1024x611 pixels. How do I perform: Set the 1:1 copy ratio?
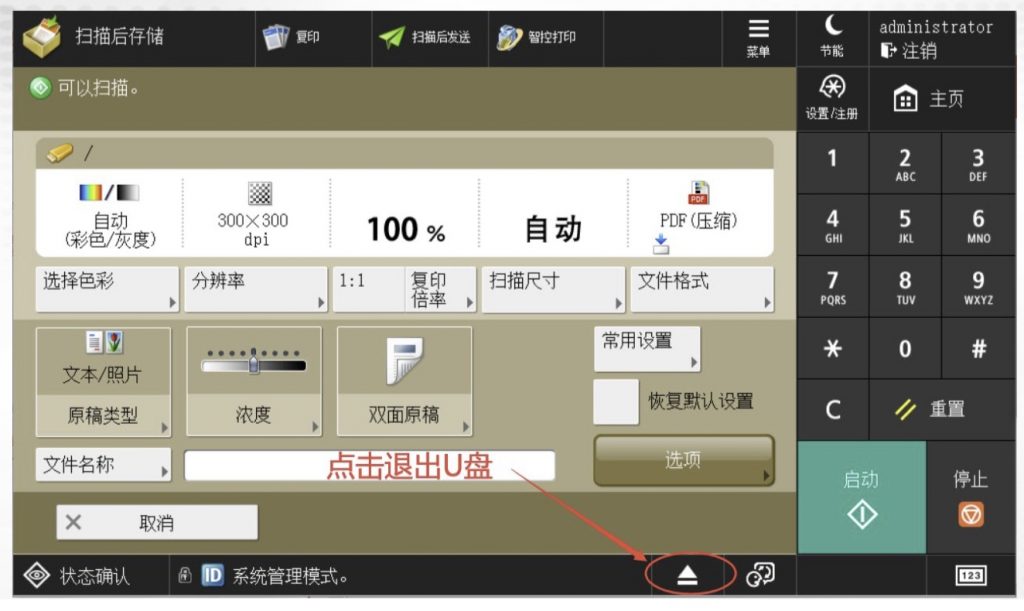click(x=367, y=289)
